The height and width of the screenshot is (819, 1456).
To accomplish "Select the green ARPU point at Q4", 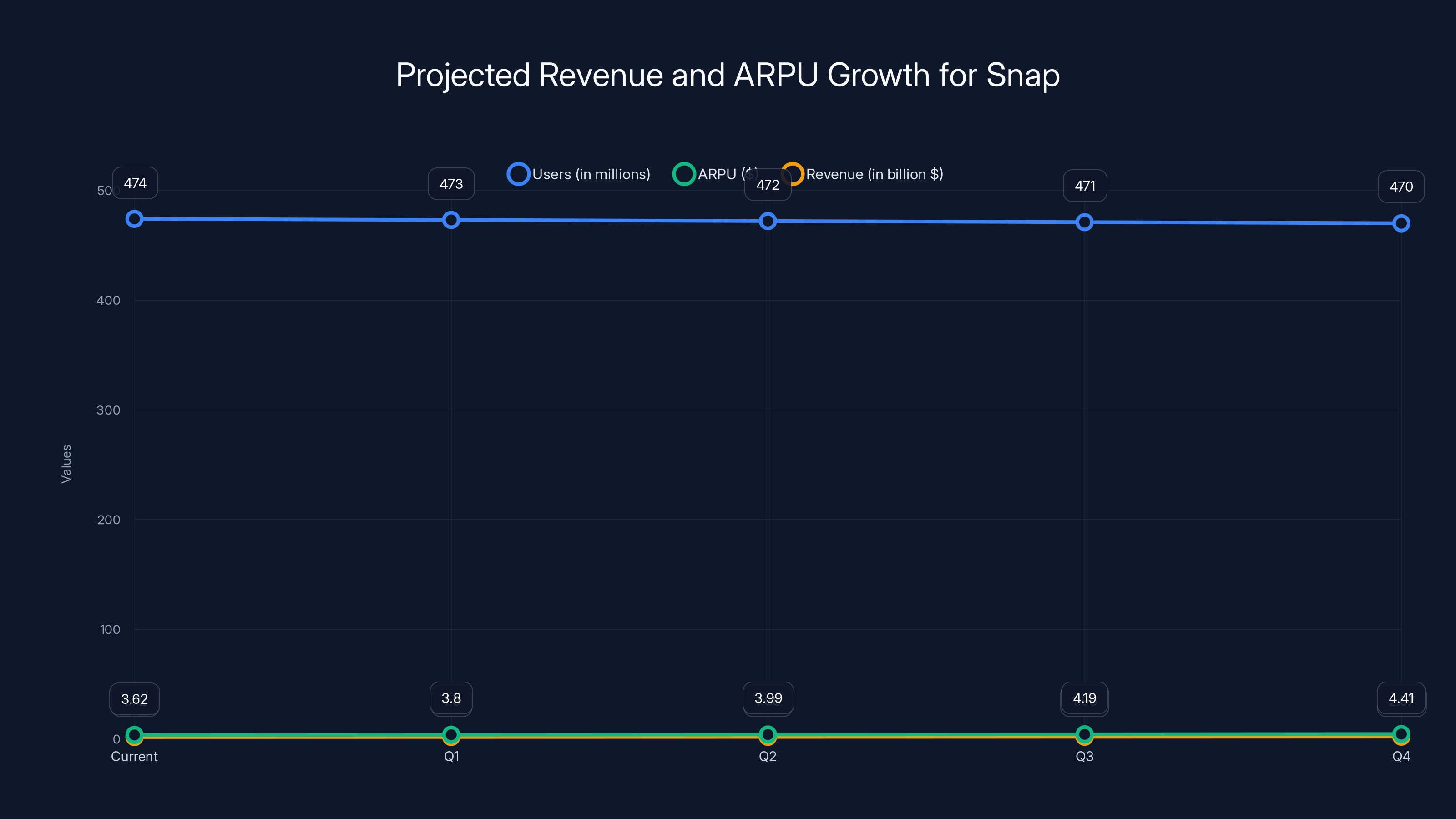I will (x=1401, y=733).
